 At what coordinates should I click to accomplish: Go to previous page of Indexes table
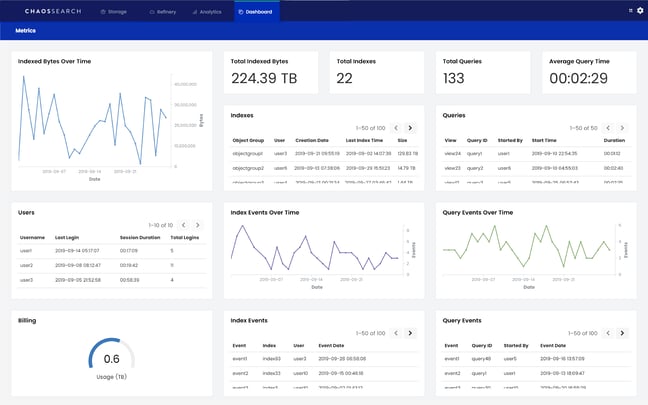tap(396, 128)
